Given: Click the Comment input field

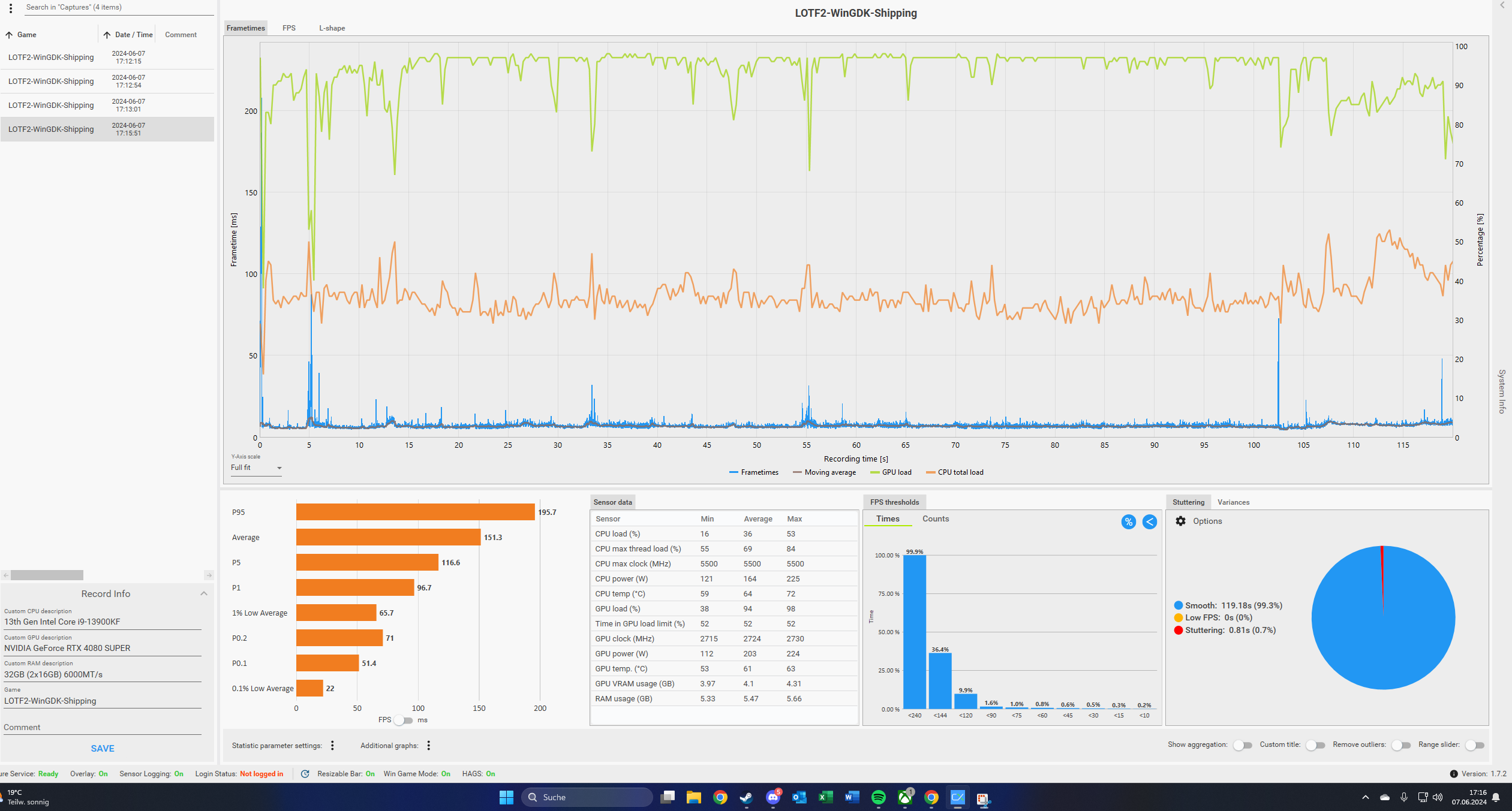Looking at the screenshot, I should [x=102, y=727].
